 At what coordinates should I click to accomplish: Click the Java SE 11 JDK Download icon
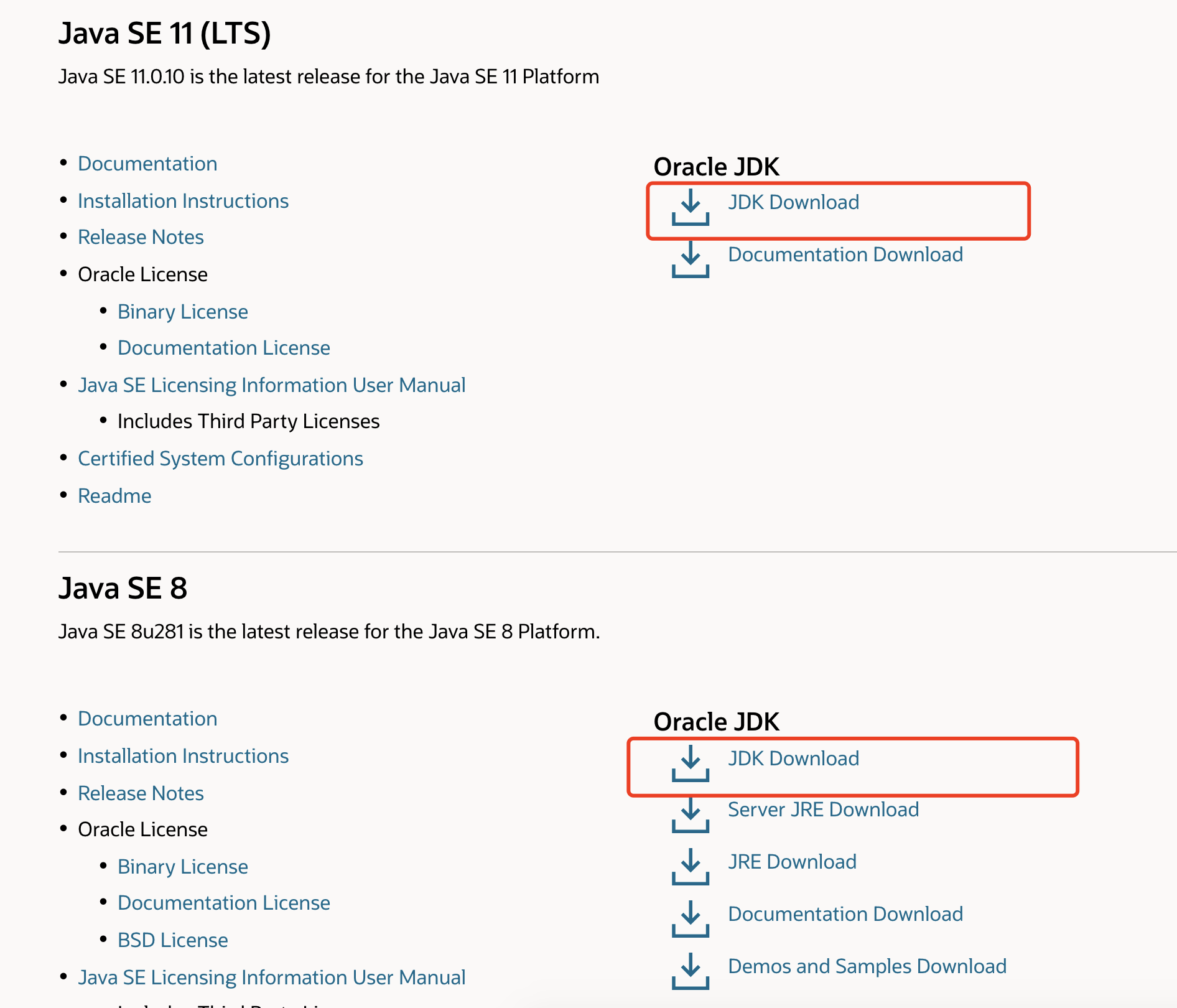click(x=690, y=207)
